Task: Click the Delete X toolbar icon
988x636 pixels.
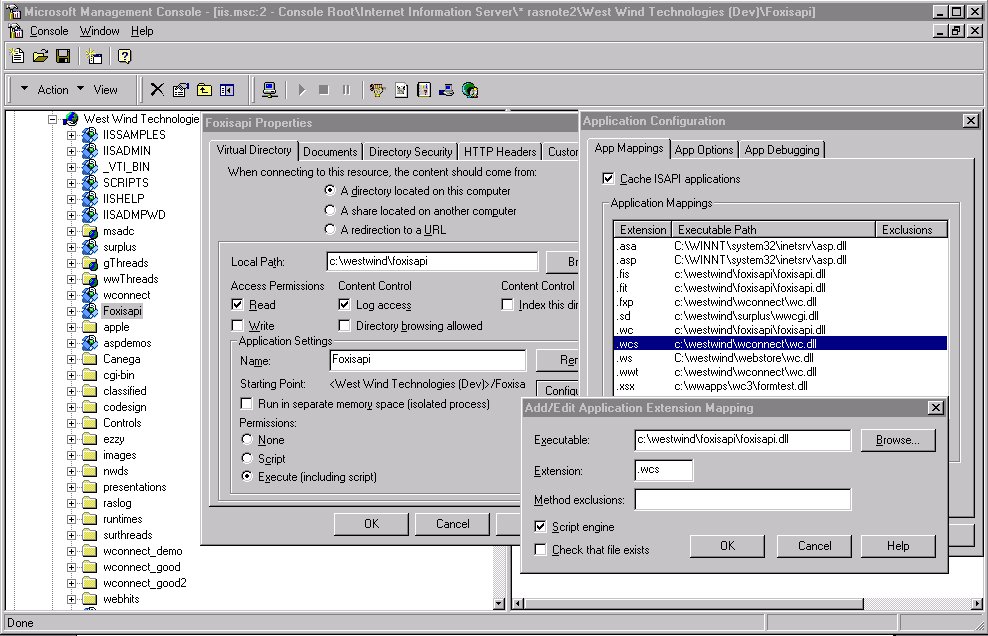Action: tap(157, 90)
